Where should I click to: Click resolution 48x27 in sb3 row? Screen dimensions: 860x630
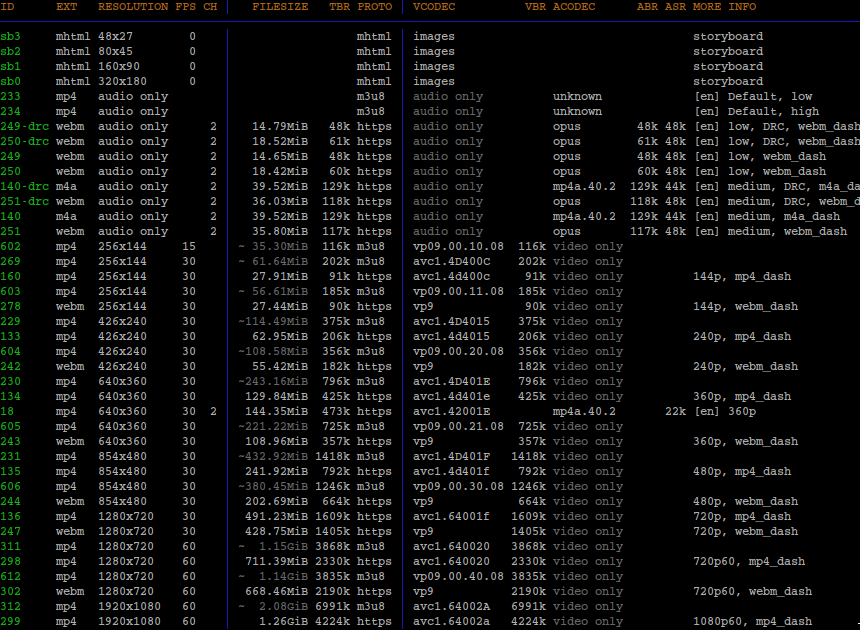point(115,36)
